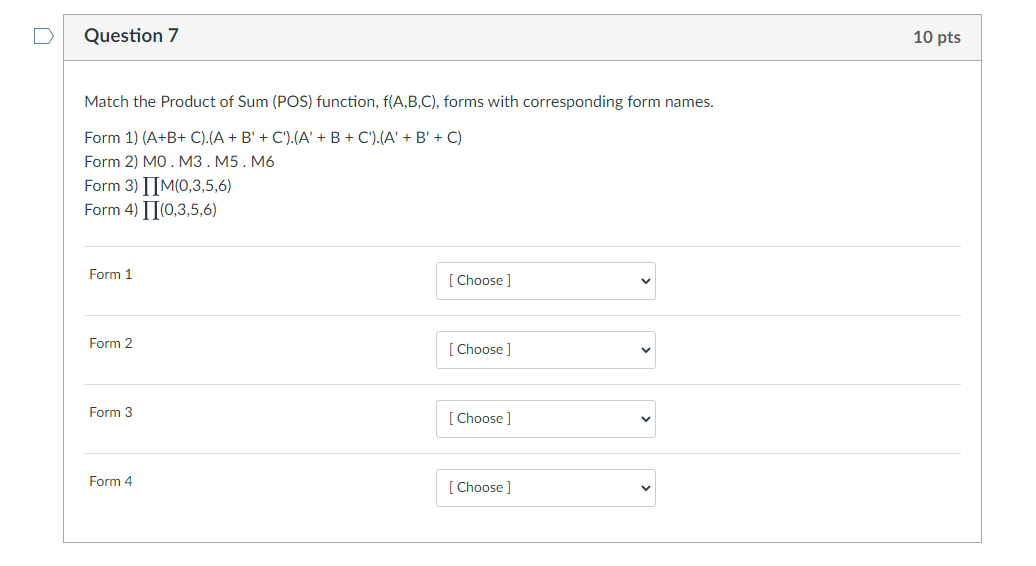The height and width of the screenshot is (566, 1036).
Task: Click the Form 1) (A+B+C) expression line
Action: [273, 137]
